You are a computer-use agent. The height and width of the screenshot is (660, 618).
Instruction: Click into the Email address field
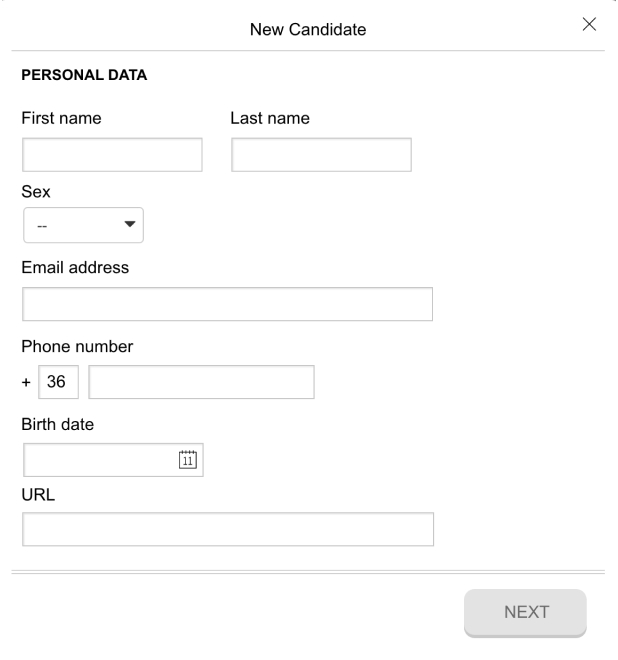(227, 304)
